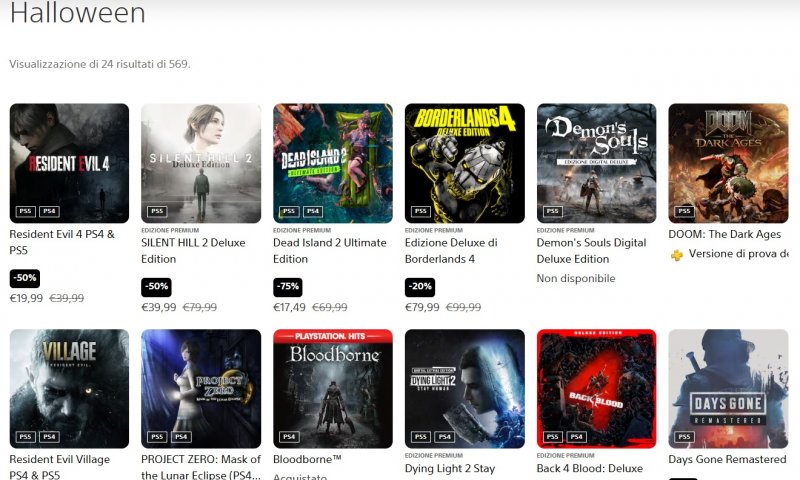The width and height of the screenshot is (800, 480).
Task: Click the -75% discount badge for Dead Island 2
Action: (288, 287)
